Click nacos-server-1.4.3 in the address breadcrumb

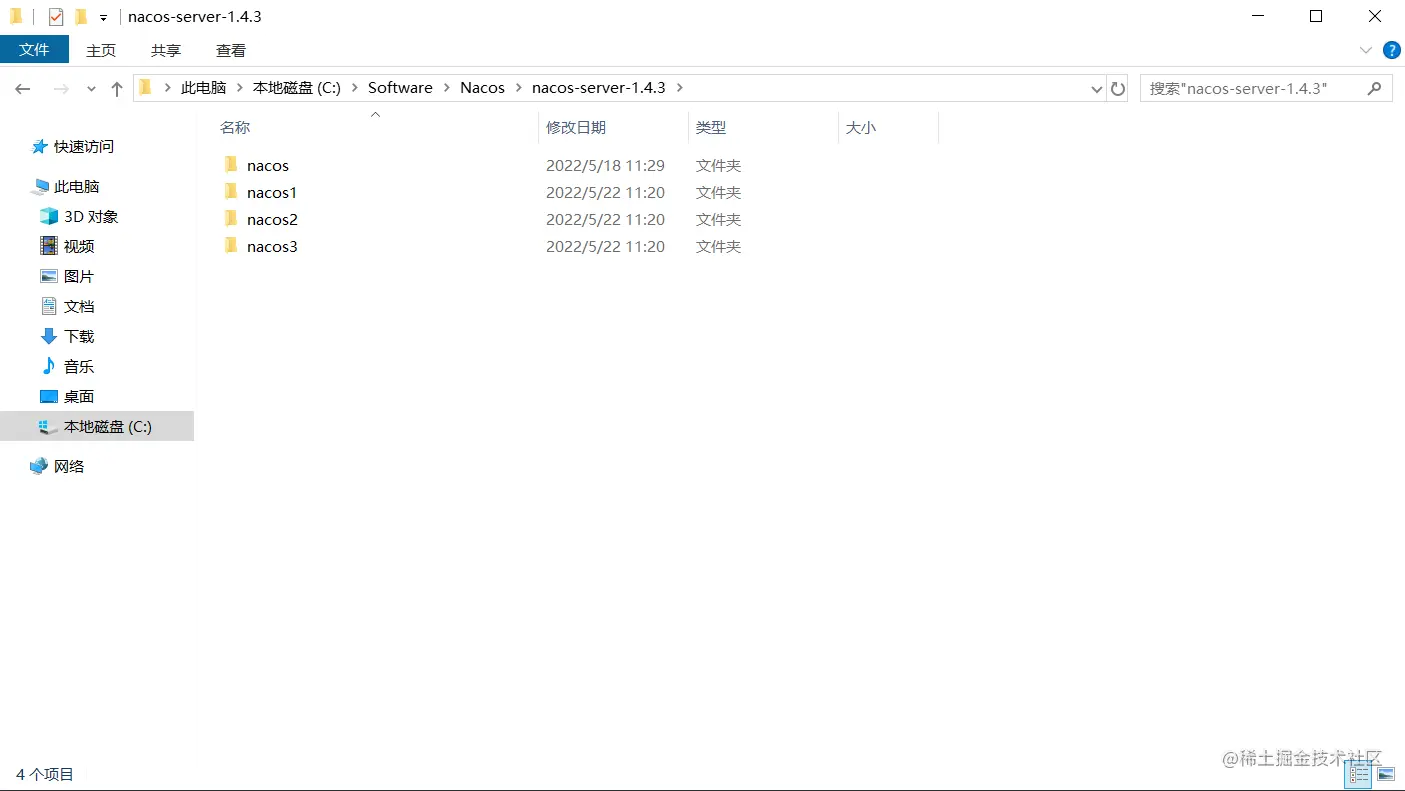click(x=599, y=88)
